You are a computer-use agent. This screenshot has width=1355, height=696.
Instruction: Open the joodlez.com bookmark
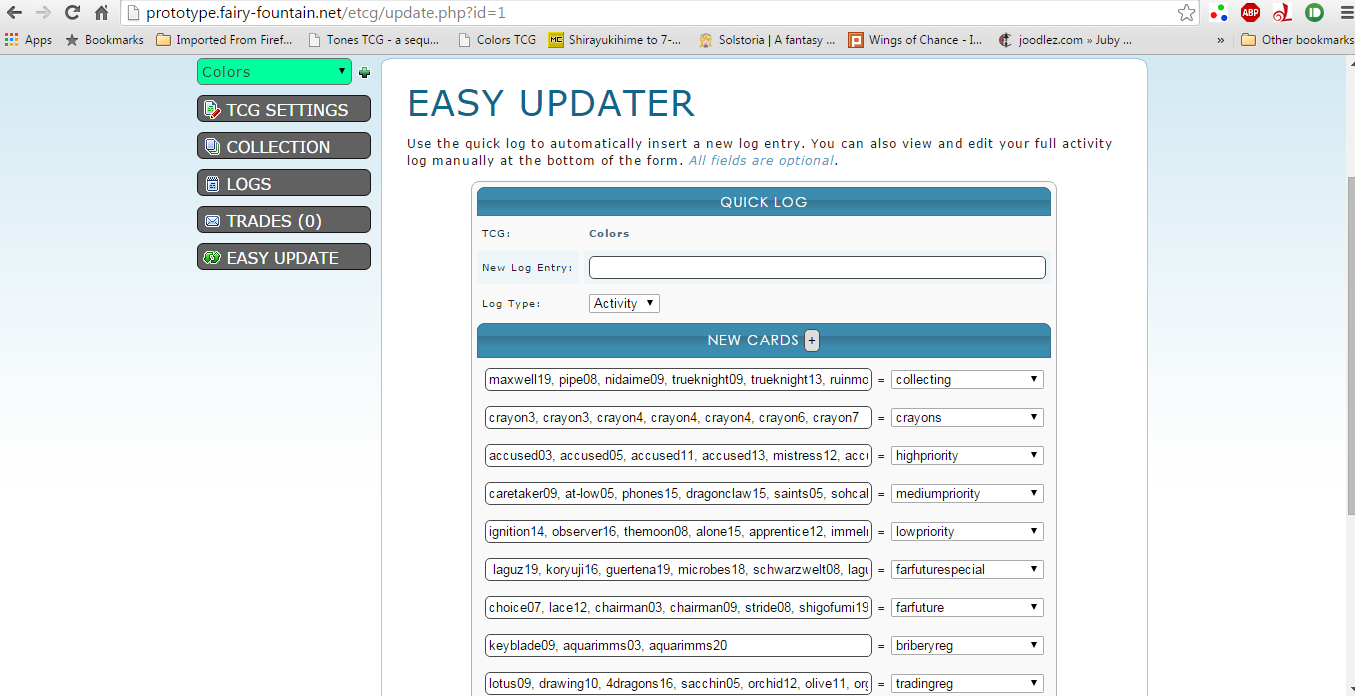1065,40
